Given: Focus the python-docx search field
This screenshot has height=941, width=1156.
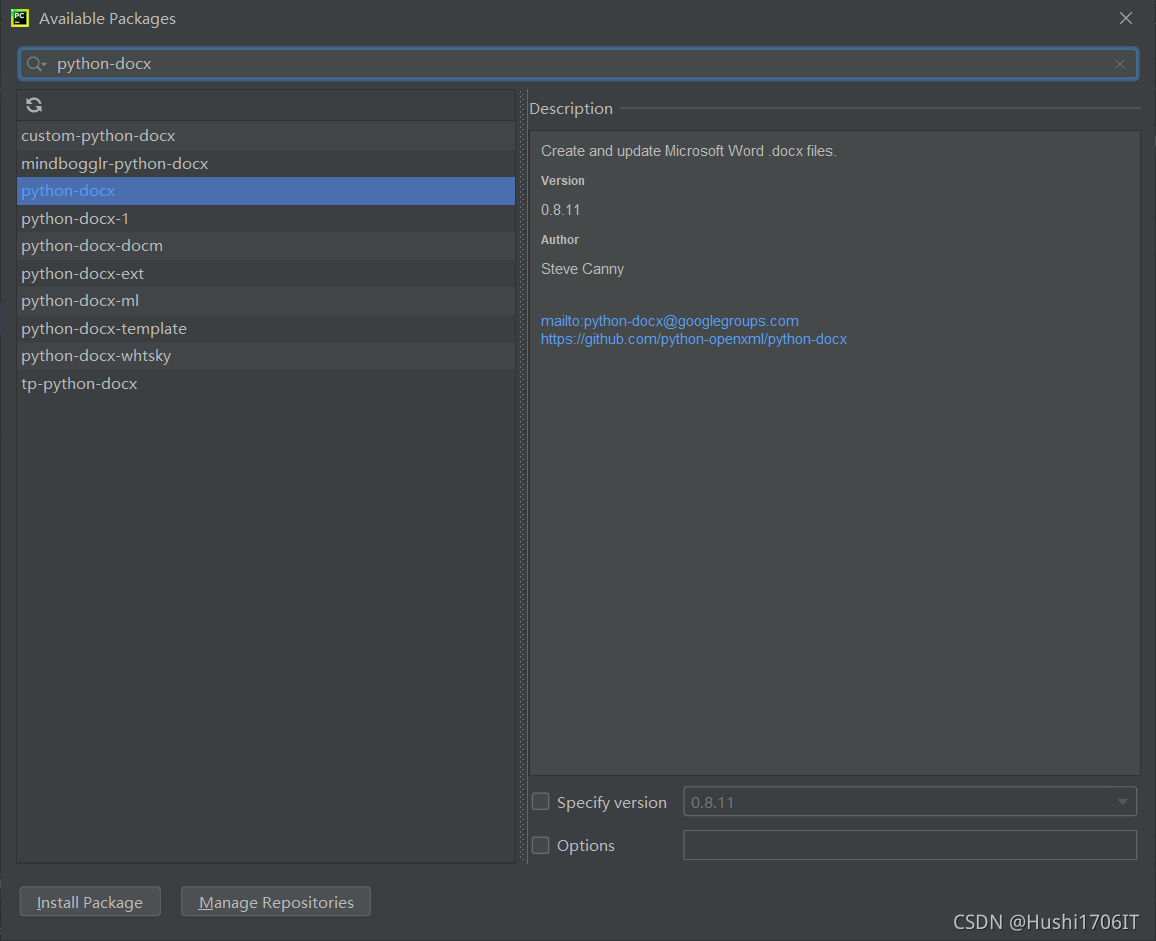Looking at the screenshot, I should (x=579, y=64).
